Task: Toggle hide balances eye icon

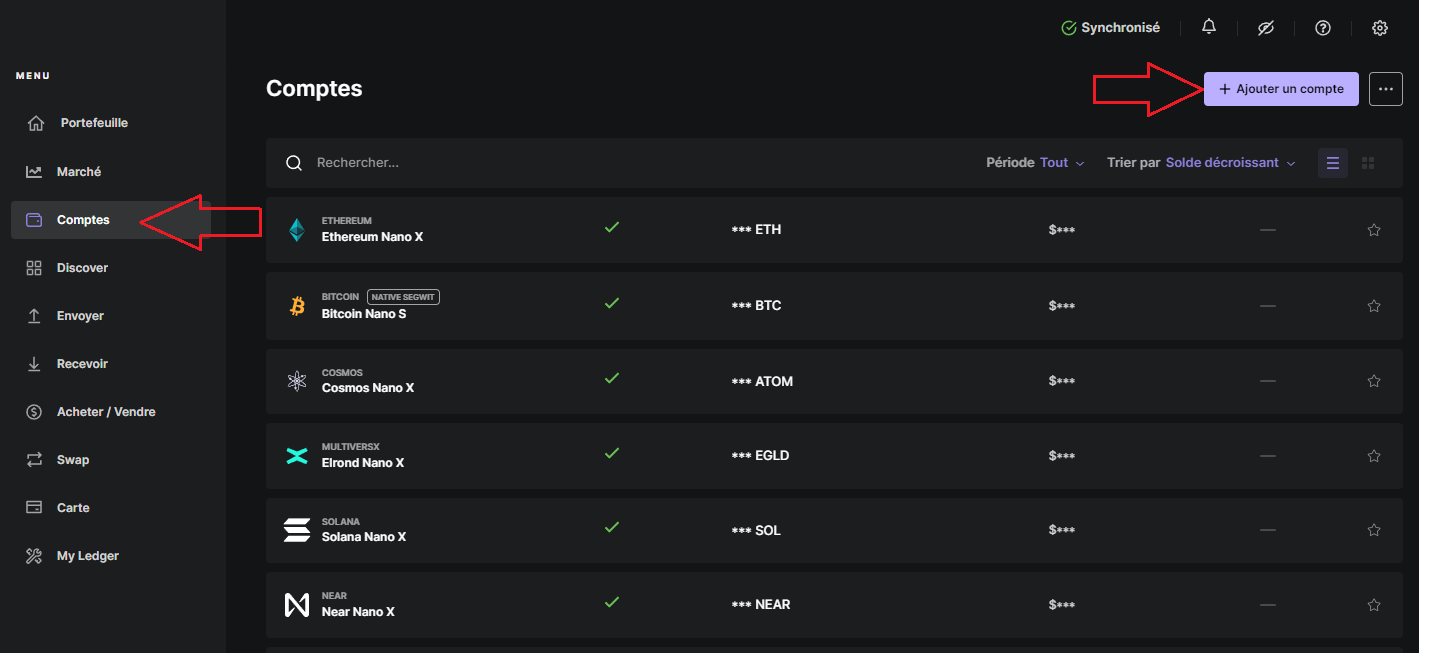Action: coord(1265,28)
